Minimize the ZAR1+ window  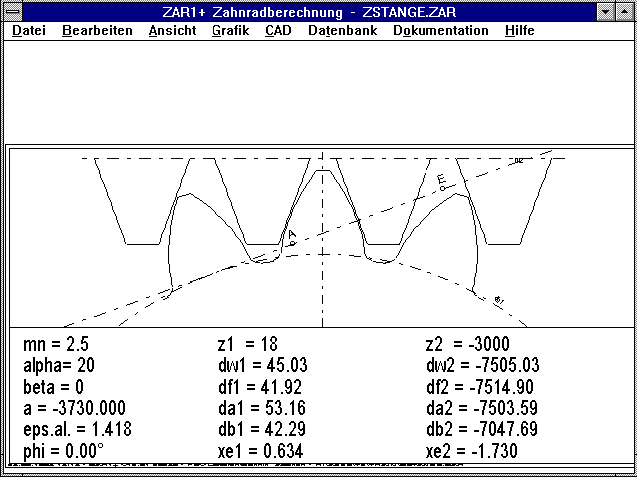pyautogui.click(x=606, y=11)
